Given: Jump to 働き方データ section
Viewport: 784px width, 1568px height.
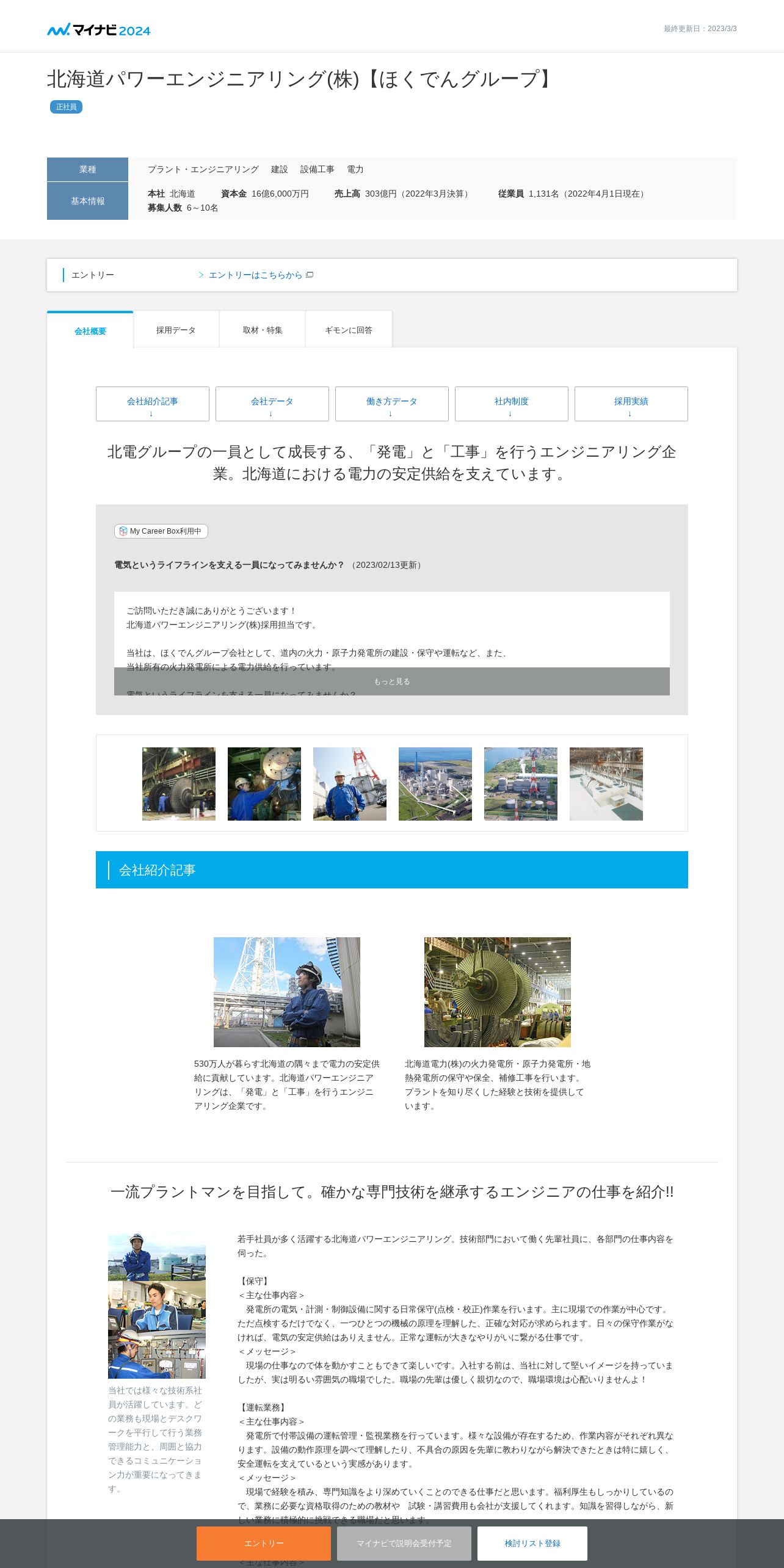Looking at the screenshot, I should (392, 404).
